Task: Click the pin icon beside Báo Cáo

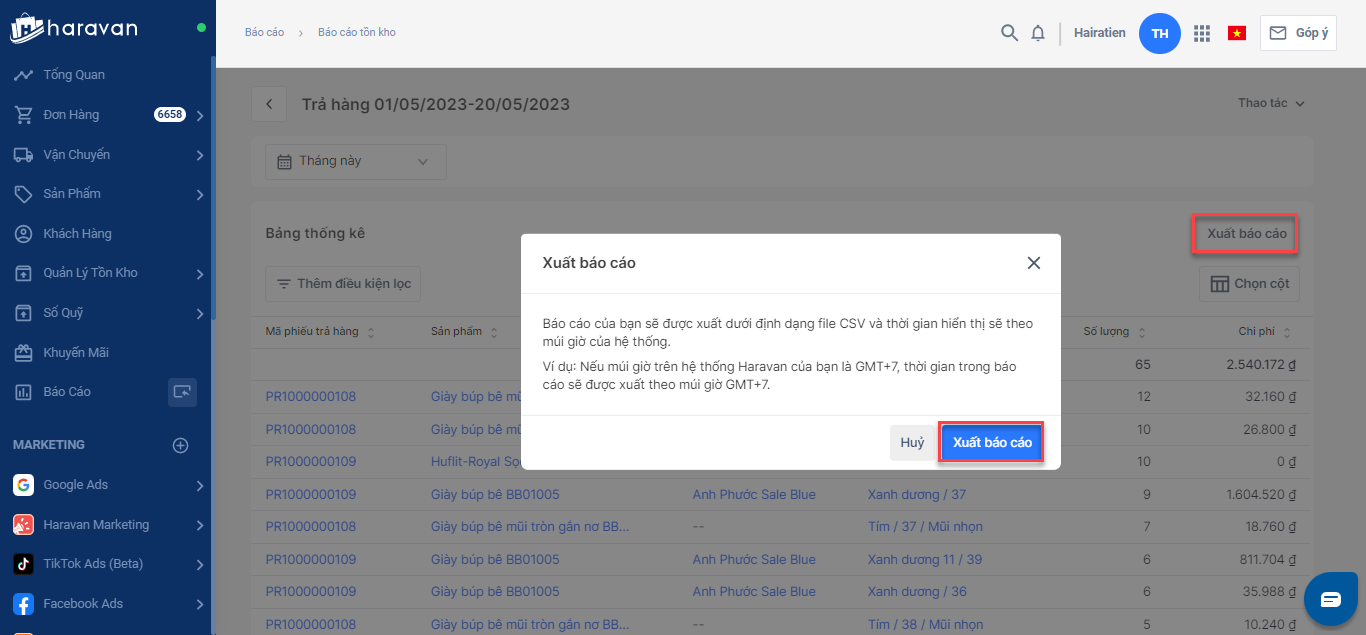Action: pos(182,392)
